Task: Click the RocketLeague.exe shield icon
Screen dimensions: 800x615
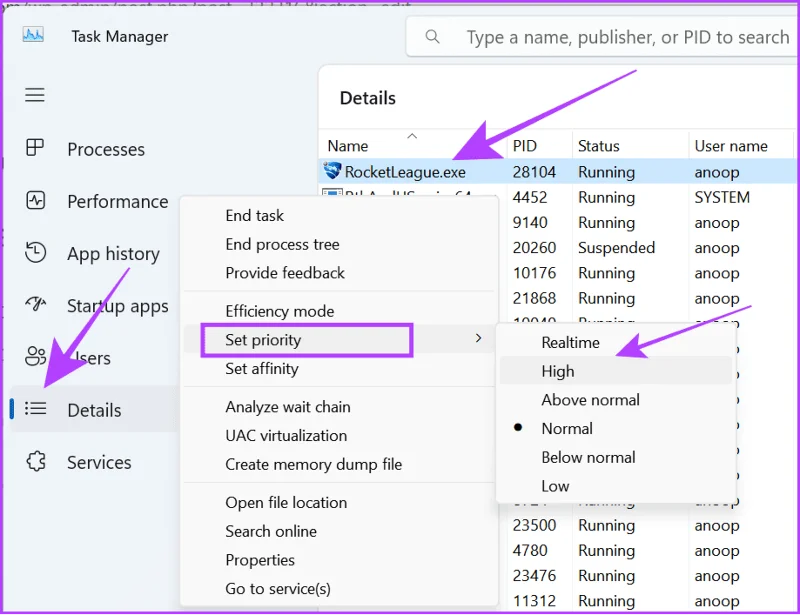Action: click(x=332, y=171)
